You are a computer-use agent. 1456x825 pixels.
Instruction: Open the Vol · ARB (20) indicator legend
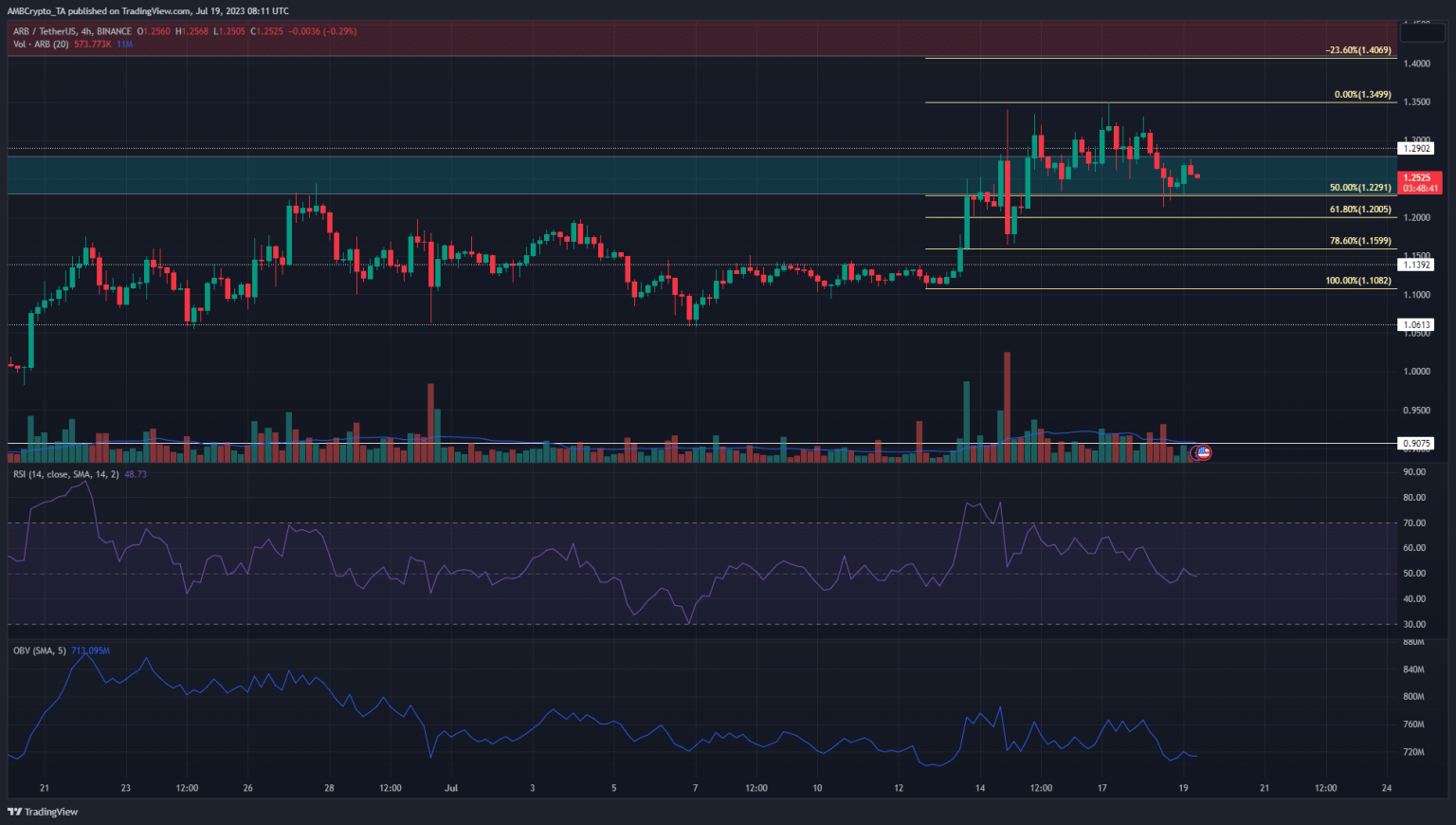(x=43, y=45)
